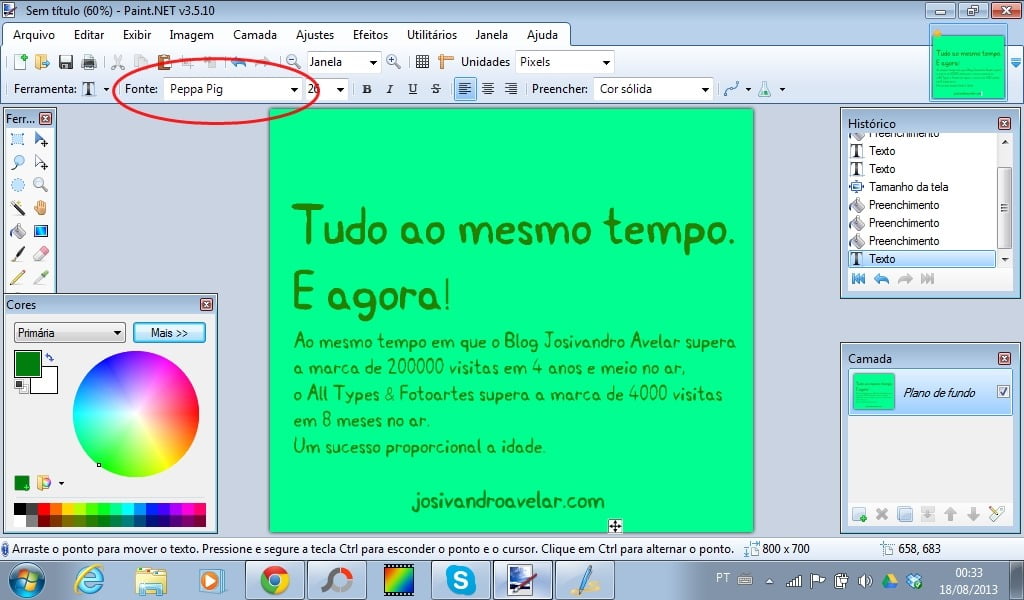Select the Eraser tool

tap(40, 253)
